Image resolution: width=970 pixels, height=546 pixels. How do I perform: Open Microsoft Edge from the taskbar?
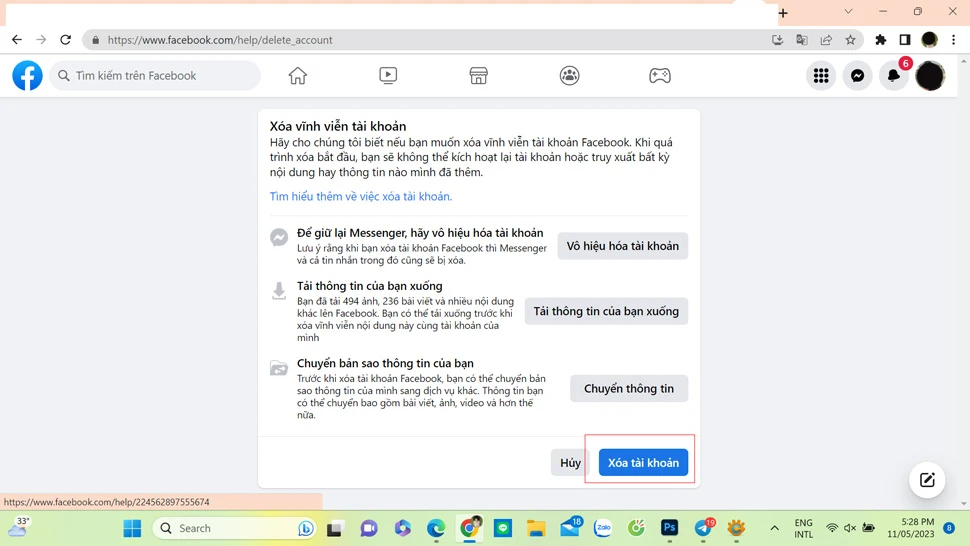point(436,528)
